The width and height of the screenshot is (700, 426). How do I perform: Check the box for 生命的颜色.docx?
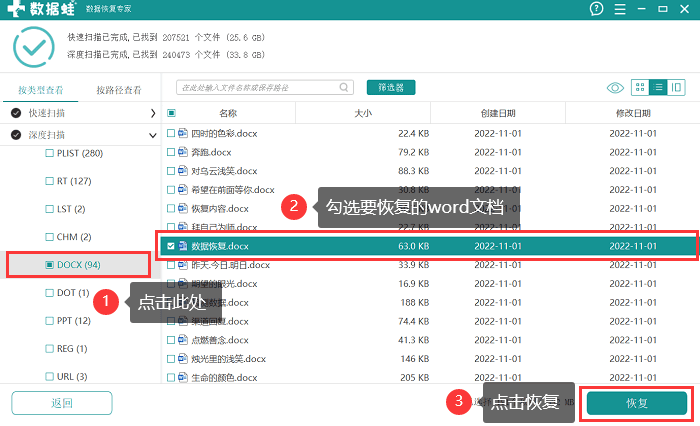pyautogui.click(x=171, y=377)
